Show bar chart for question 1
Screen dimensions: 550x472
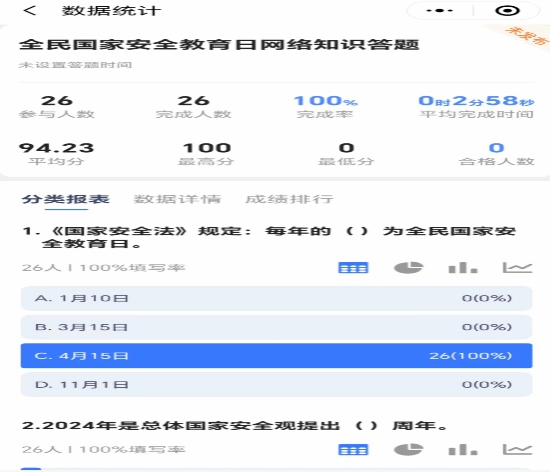pos(463,268)
